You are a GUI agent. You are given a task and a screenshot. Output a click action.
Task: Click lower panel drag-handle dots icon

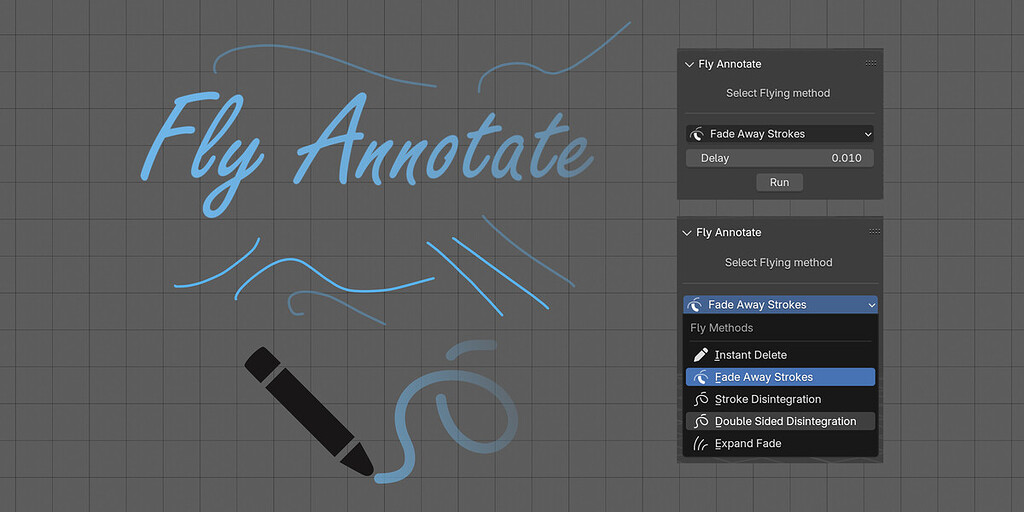pos(874,231)
